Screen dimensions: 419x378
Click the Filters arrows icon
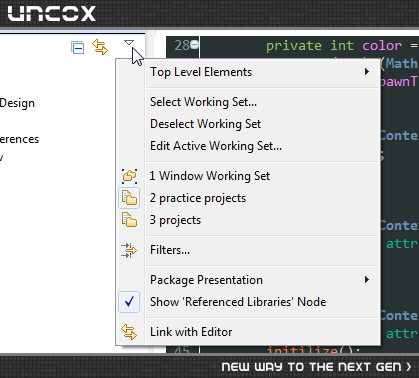click(129, 250)
